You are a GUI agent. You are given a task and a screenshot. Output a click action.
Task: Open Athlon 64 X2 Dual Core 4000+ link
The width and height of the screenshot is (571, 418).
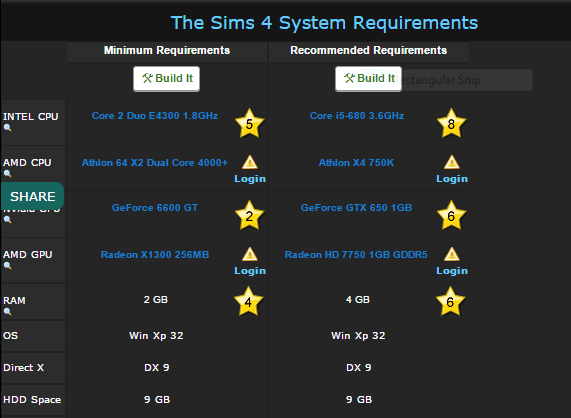click(x=155, y=162)
